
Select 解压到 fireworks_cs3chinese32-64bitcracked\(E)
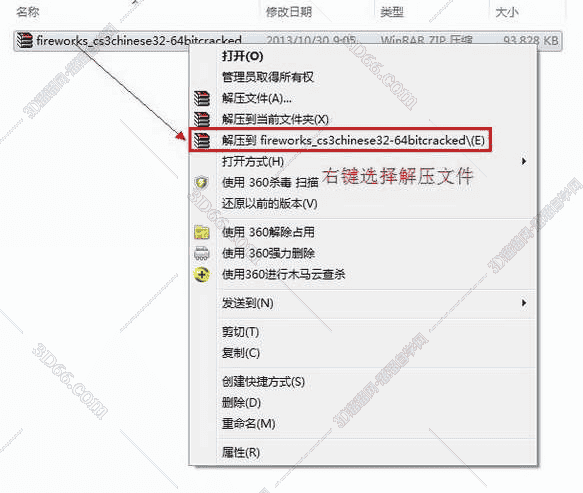pyautogui.click(x=353, y=140)
